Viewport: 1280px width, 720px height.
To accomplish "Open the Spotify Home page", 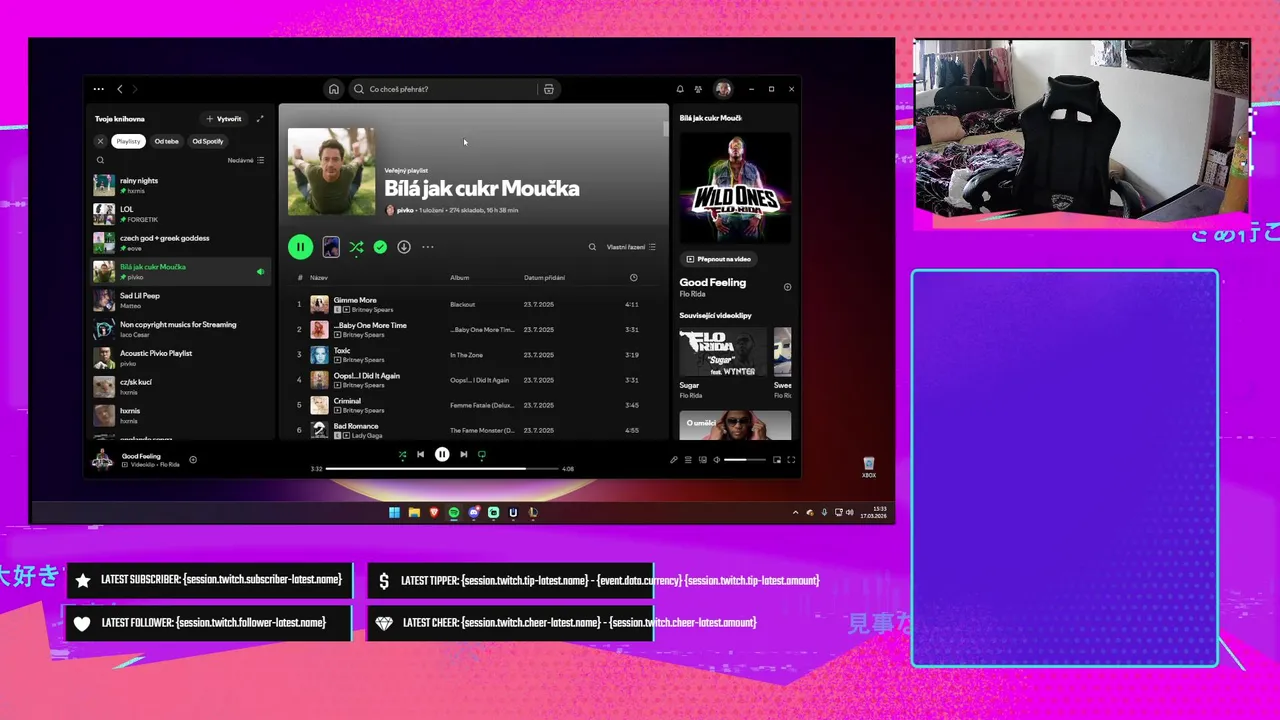I will [334, 89].
